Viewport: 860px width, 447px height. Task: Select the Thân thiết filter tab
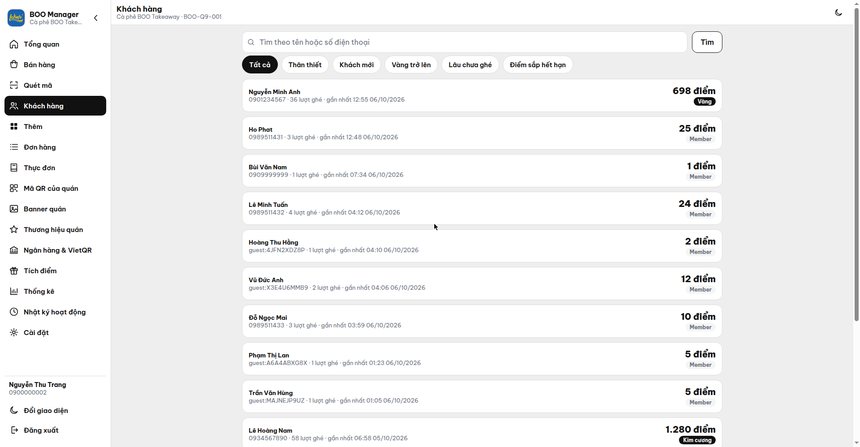point(305,65)
